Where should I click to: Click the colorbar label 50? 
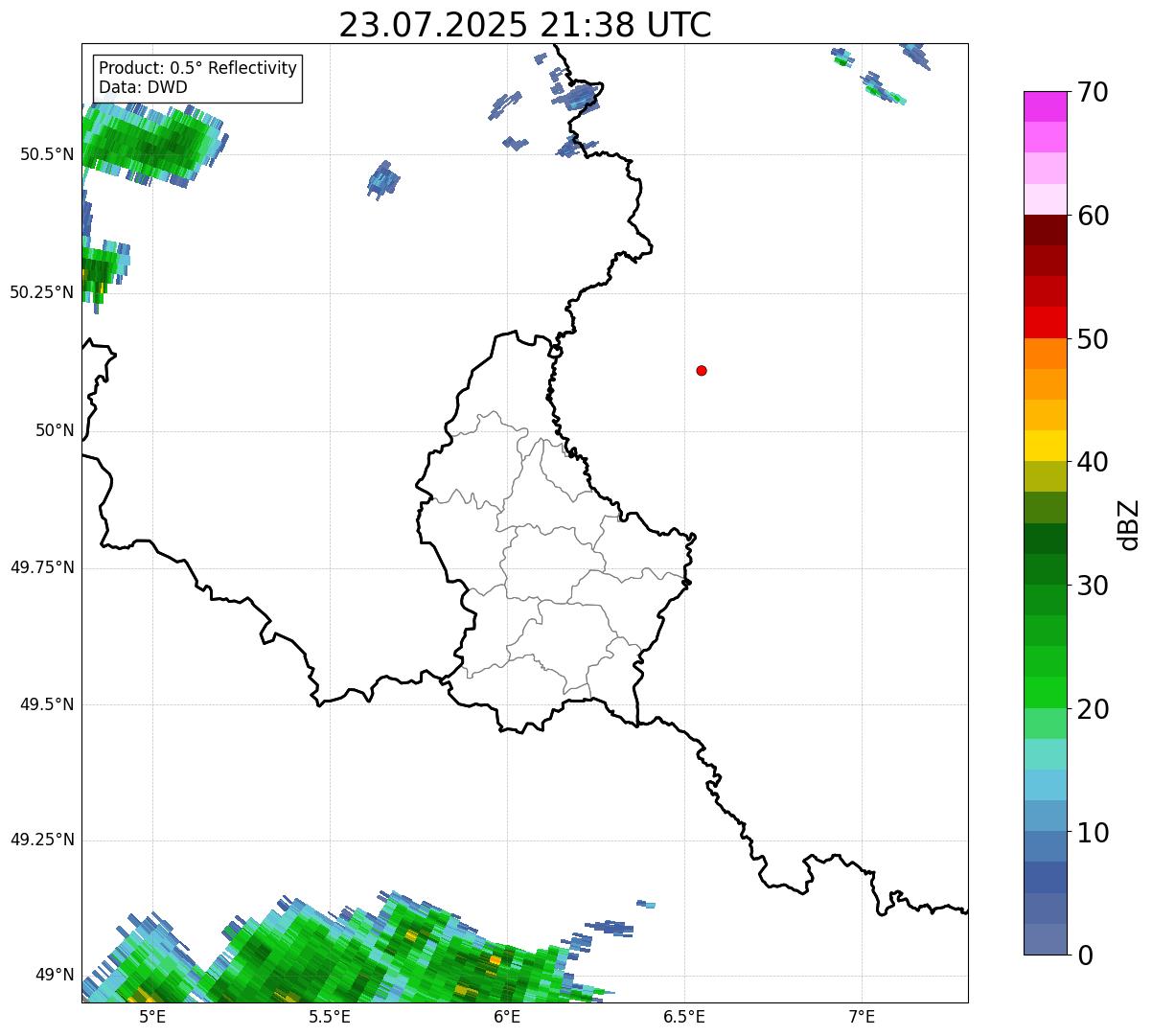coord(1094,339)
